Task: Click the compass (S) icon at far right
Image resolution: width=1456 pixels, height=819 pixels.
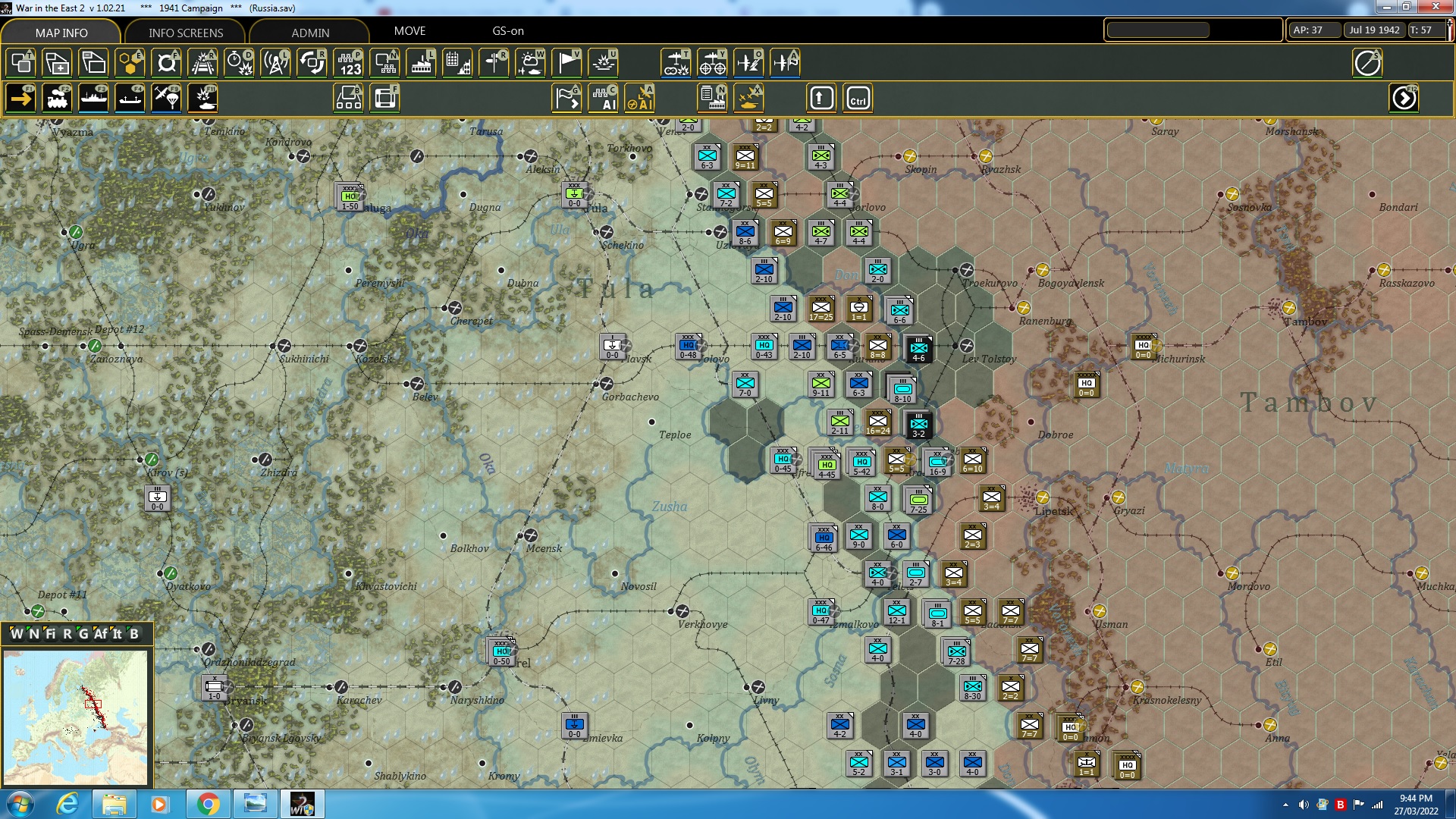Action: 1367,63
